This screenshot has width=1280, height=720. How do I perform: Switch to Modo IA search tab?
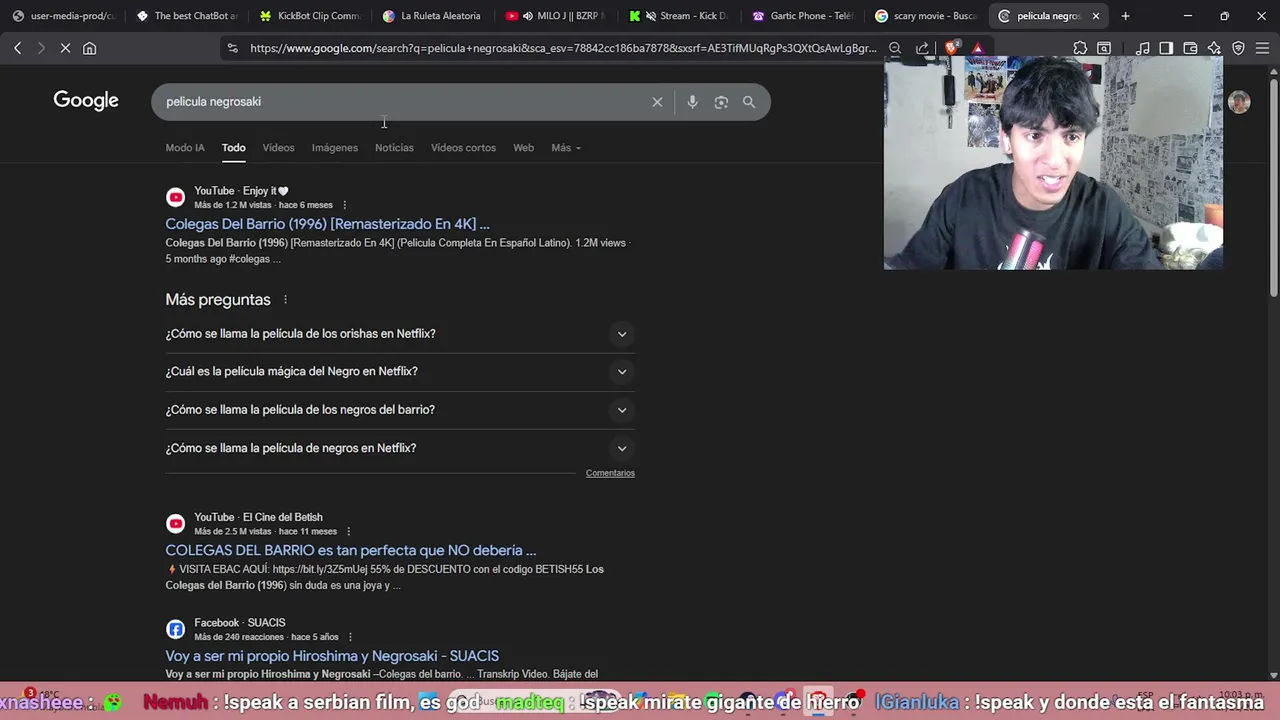[185, 148]
